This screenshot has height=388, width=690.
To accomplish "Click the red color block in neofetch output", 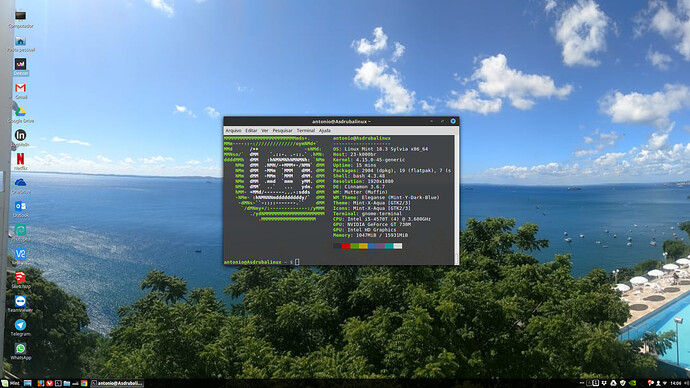I will pos(346,246).
